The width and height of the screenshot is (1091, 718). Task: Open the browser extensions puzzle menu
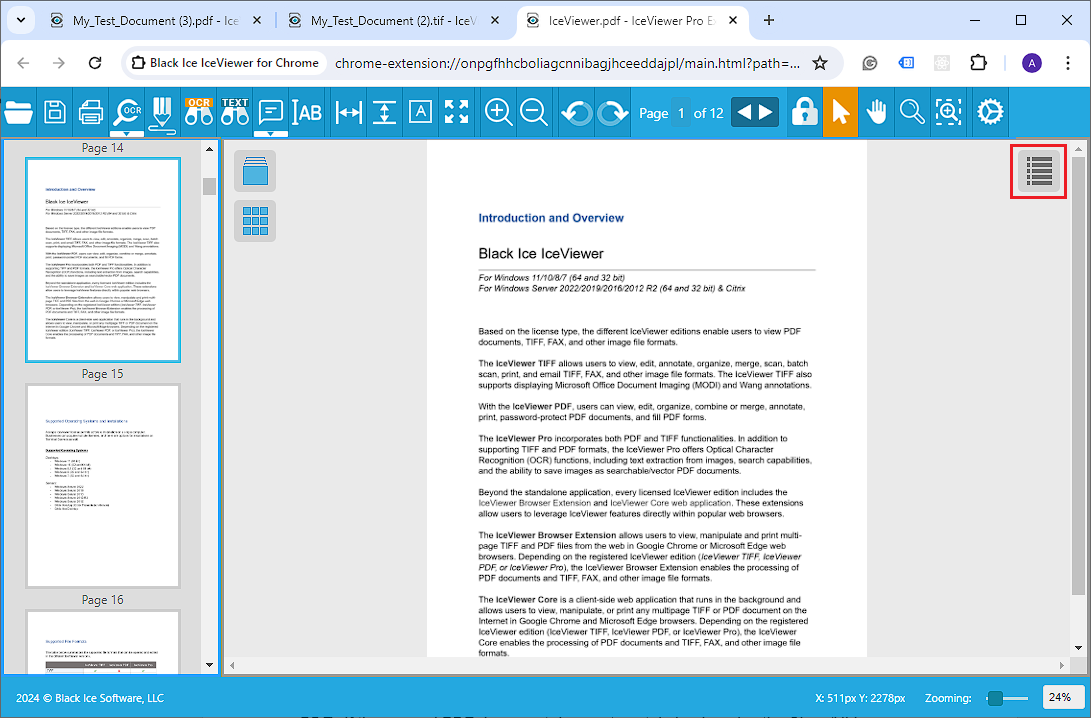point(978,63)
